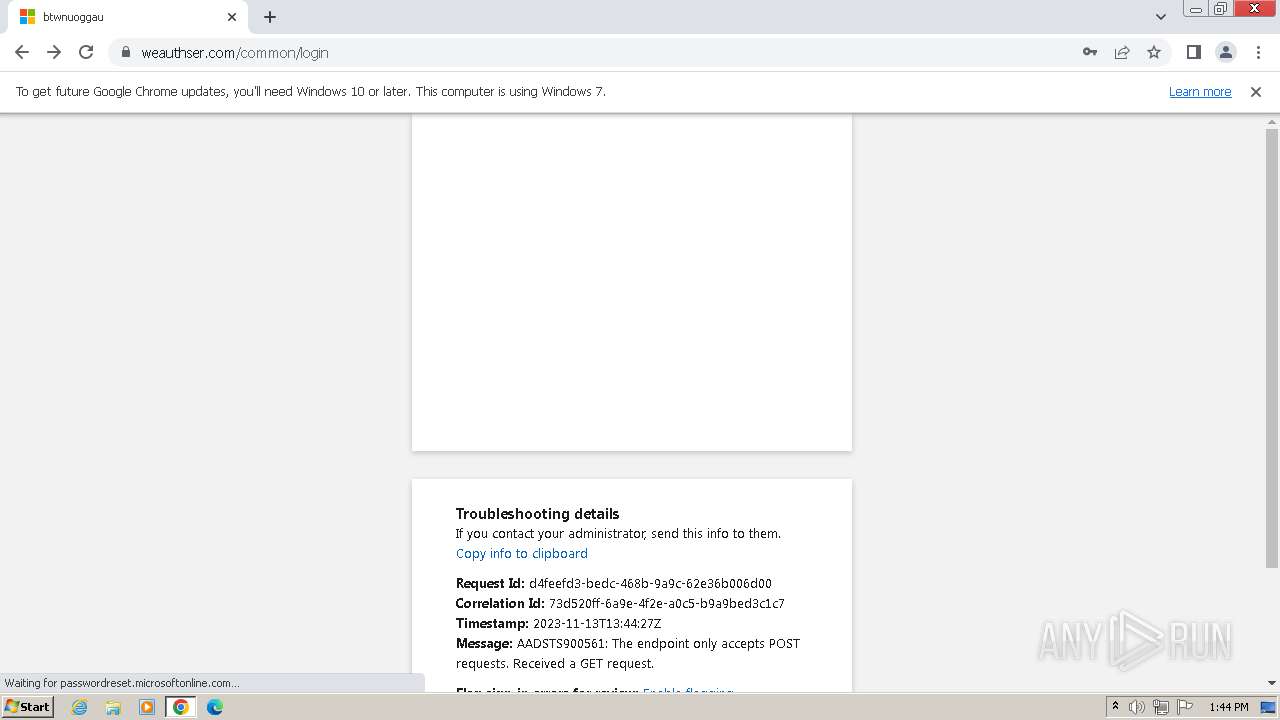
Task: Open Chrome menu three dots
Action: point(1257,52)
